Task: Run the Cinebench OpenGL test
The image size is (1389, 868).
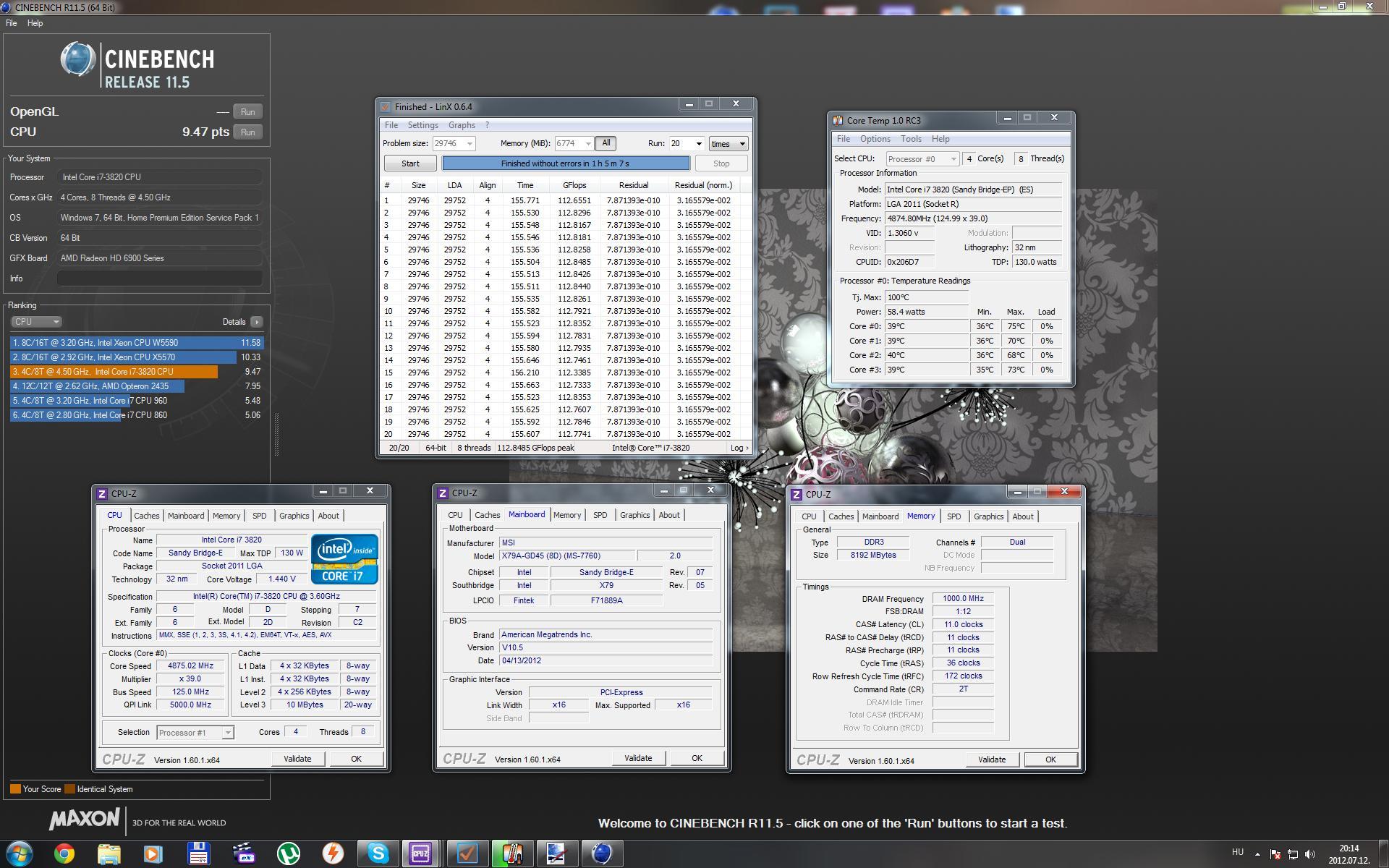Action: (247, 112)
